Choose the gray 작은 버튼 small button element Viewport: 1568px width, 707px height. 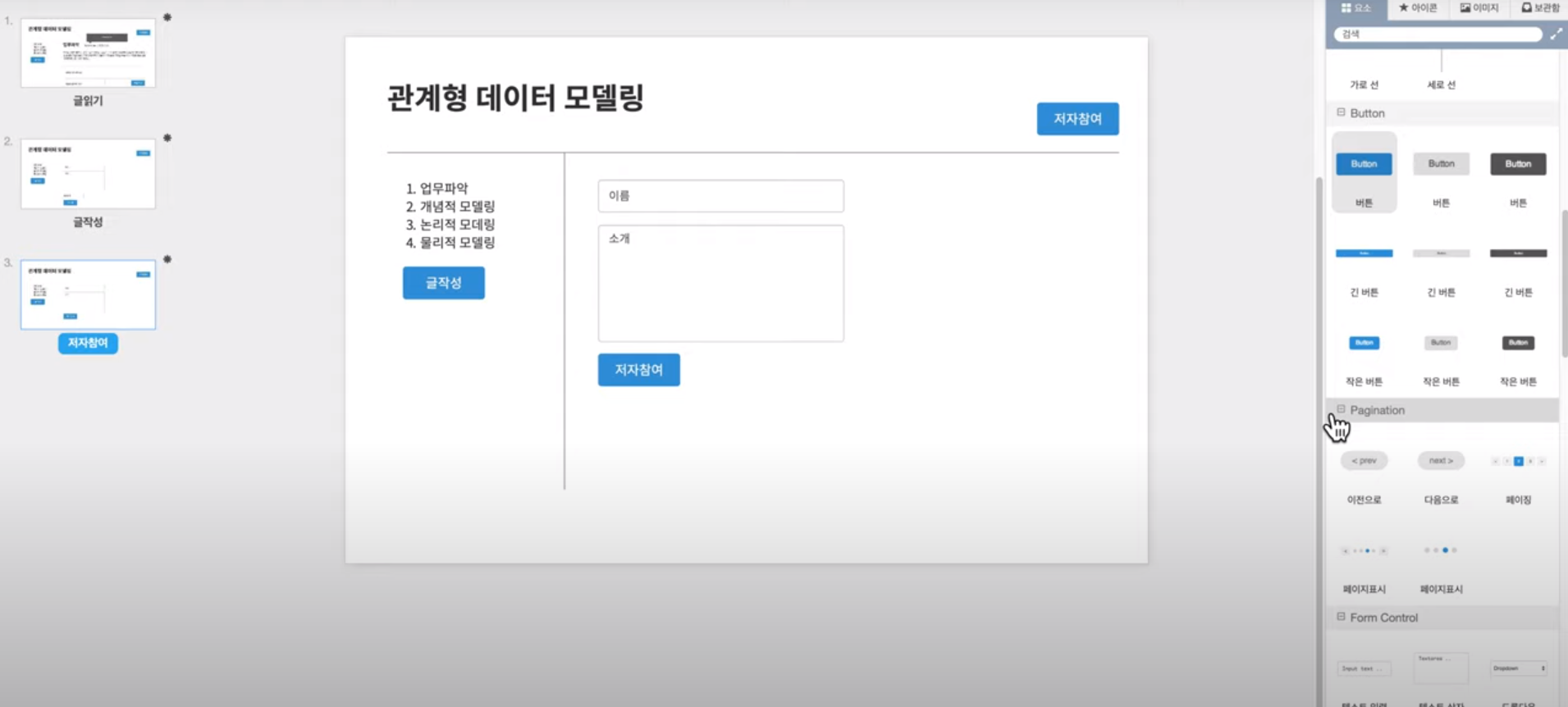point(1441,343)
